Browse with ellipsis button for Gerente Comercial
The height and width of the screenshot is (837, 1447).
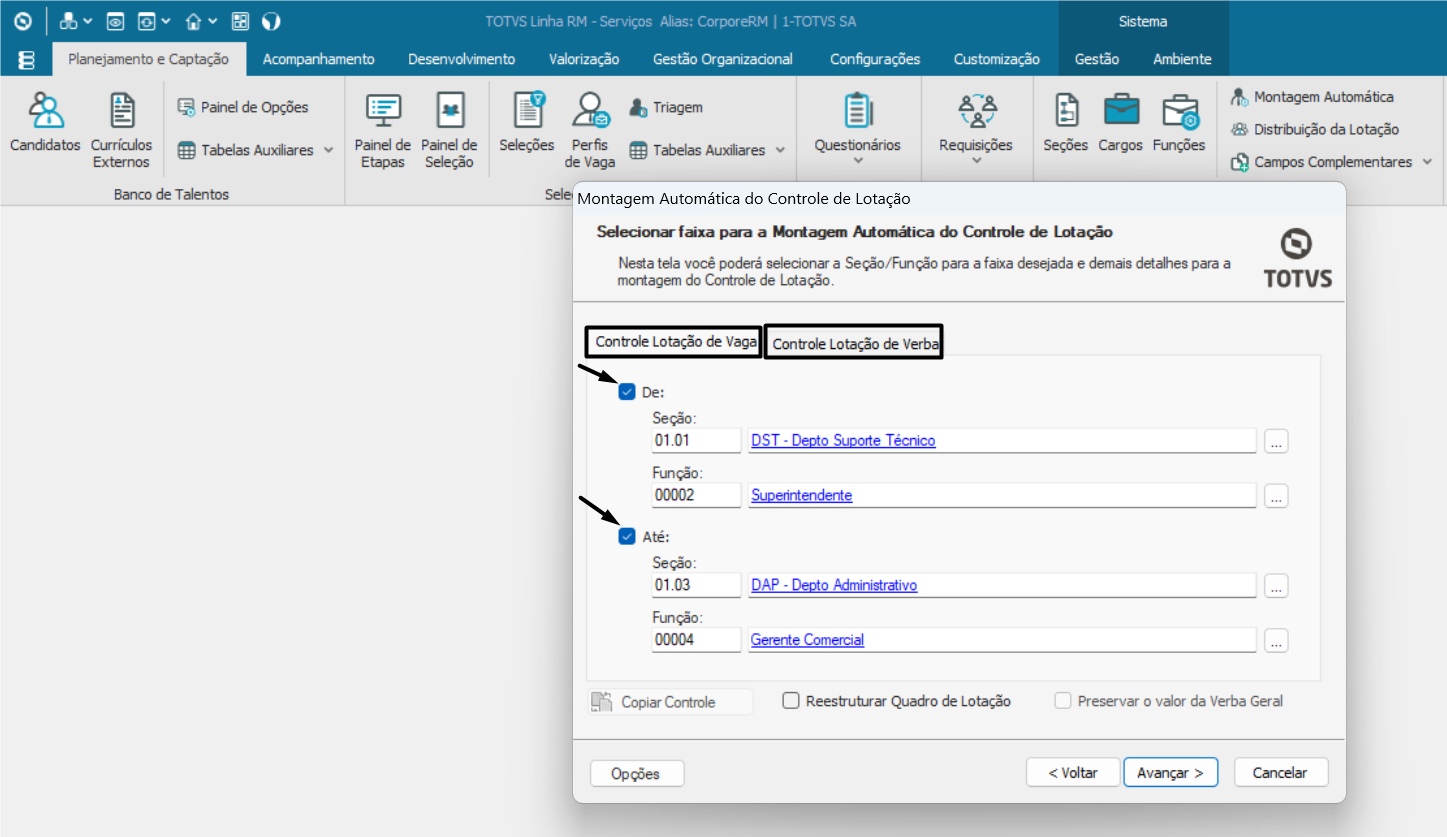1275,641
